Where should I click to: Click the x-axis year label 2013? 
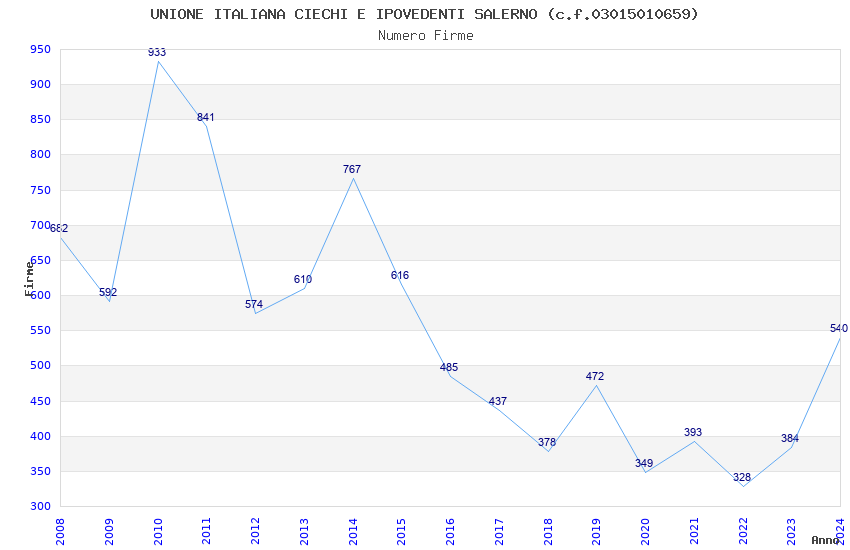(304, 531)
